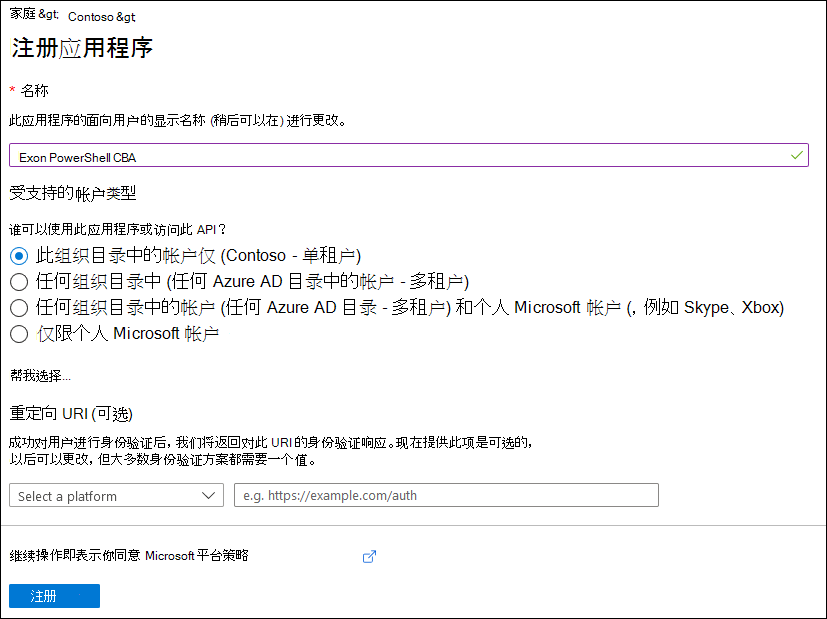Image resolution: width=827 pixels, height=619 pixels.
Task: Open the external link icon beside Microsoft platform policy
Action: [x=369, y=556]
